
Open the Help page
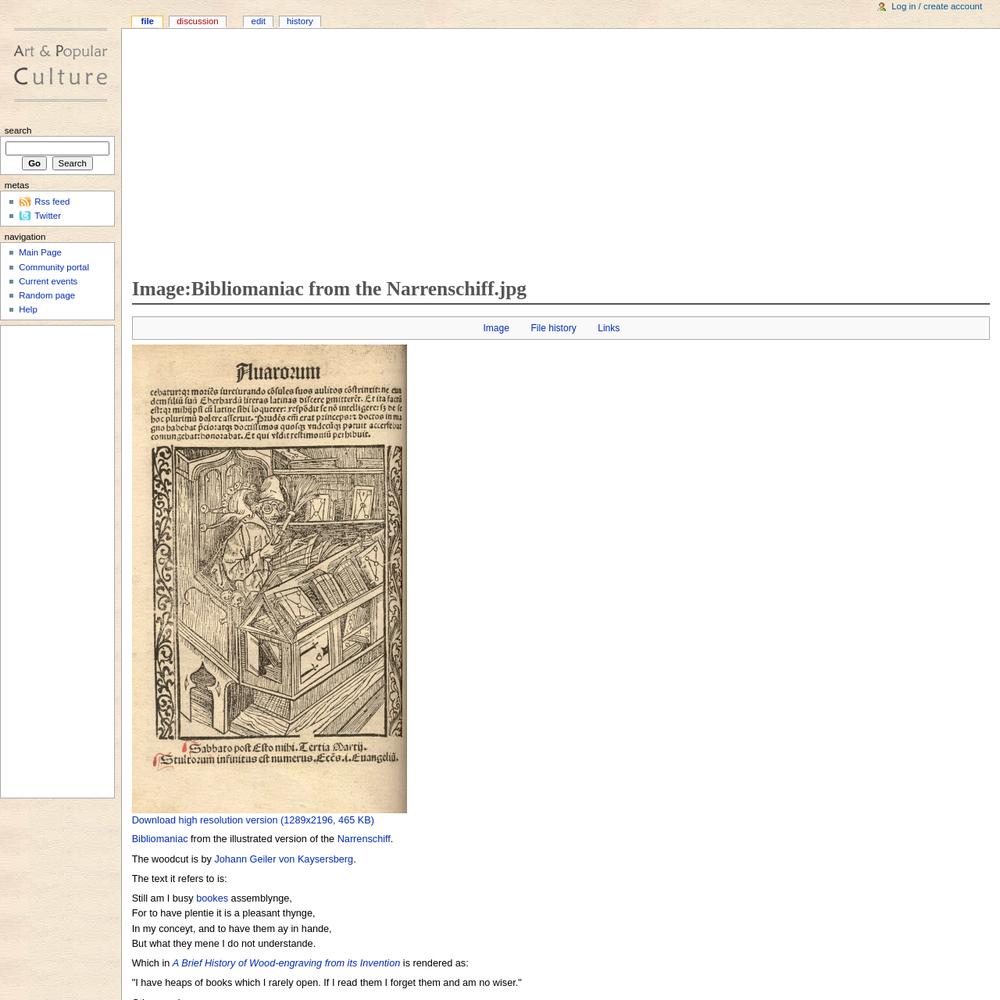28,309
